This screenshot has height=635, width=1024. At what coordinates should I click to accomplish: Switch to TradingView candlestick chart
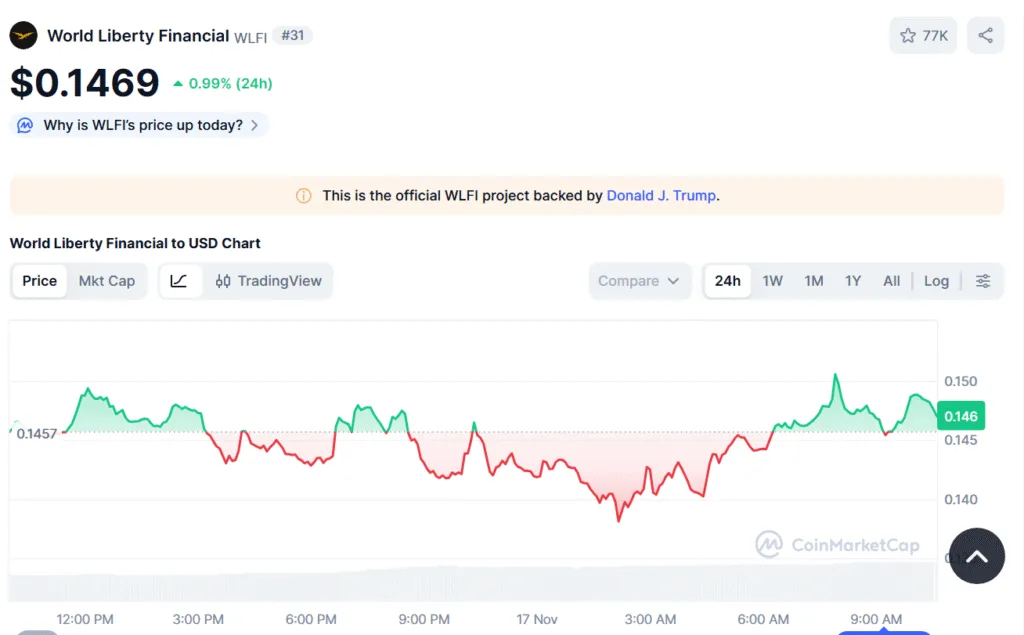click(x=269, y=281)
